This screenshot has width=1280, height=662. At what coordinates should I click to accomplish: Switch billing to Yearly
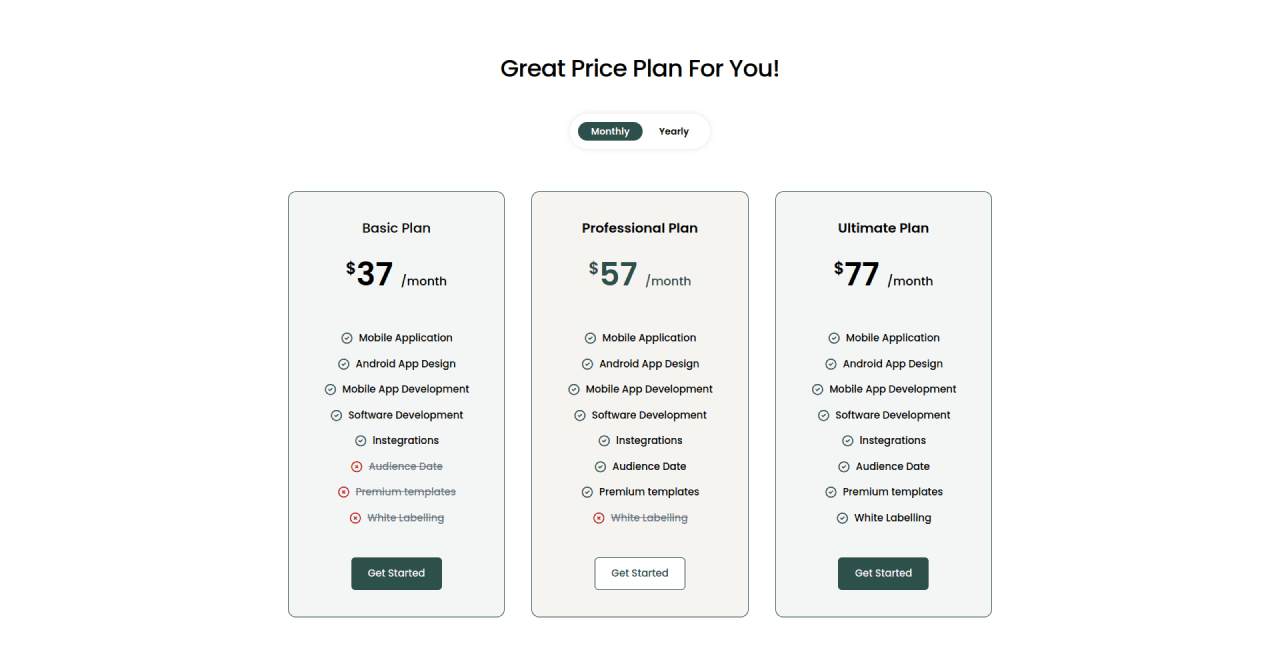(x=674, y=132)
